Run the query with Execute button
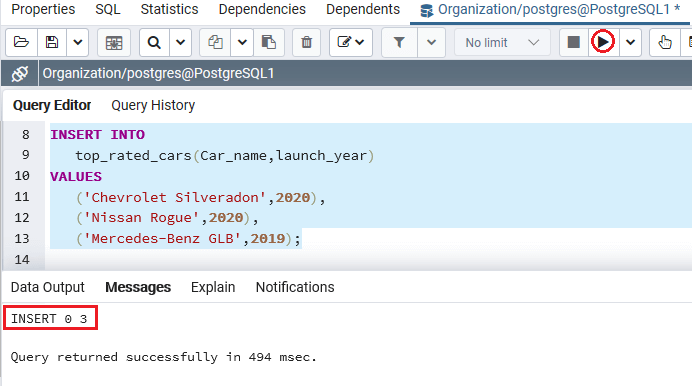The image size is (692, 386). pos(603,42)
